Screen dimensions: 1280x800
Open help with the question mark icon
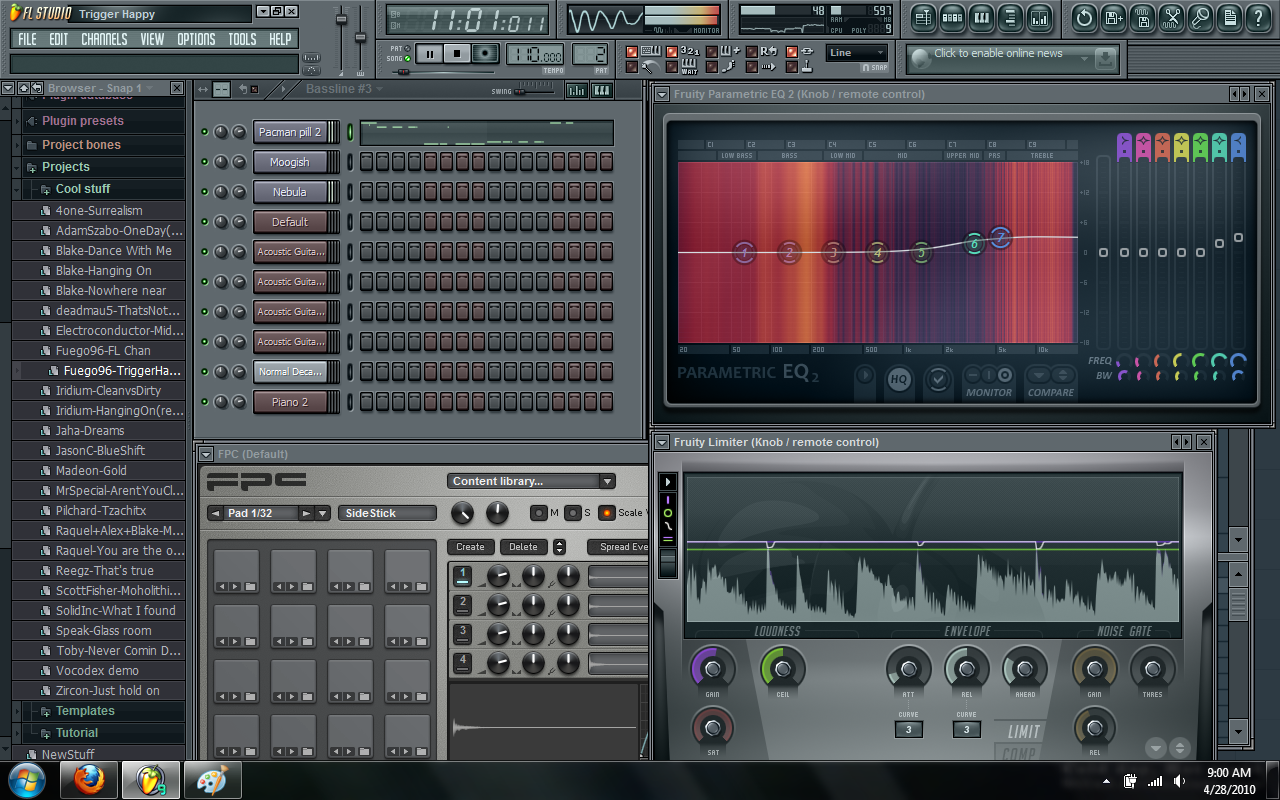1259,17
